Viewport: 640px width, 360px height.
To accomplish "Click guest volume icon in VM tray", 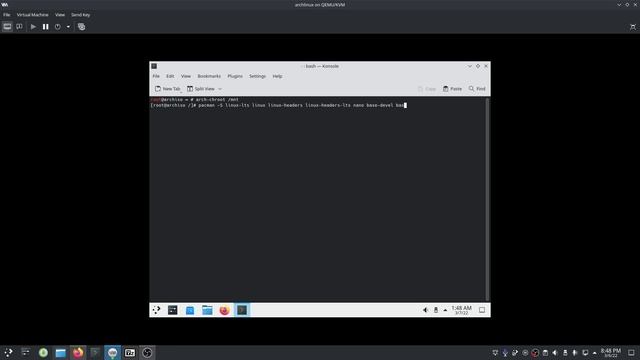I will (x=425, y=310).
